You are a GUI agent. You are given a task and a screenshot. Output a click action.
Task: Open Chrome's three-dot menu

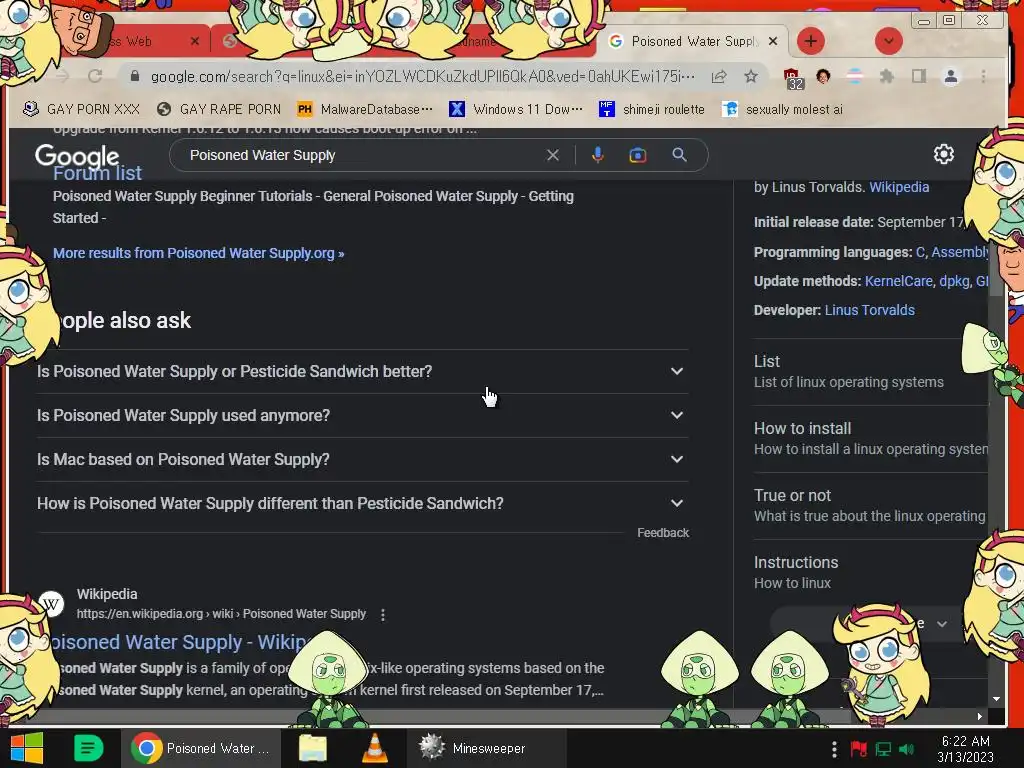[984, 76]
